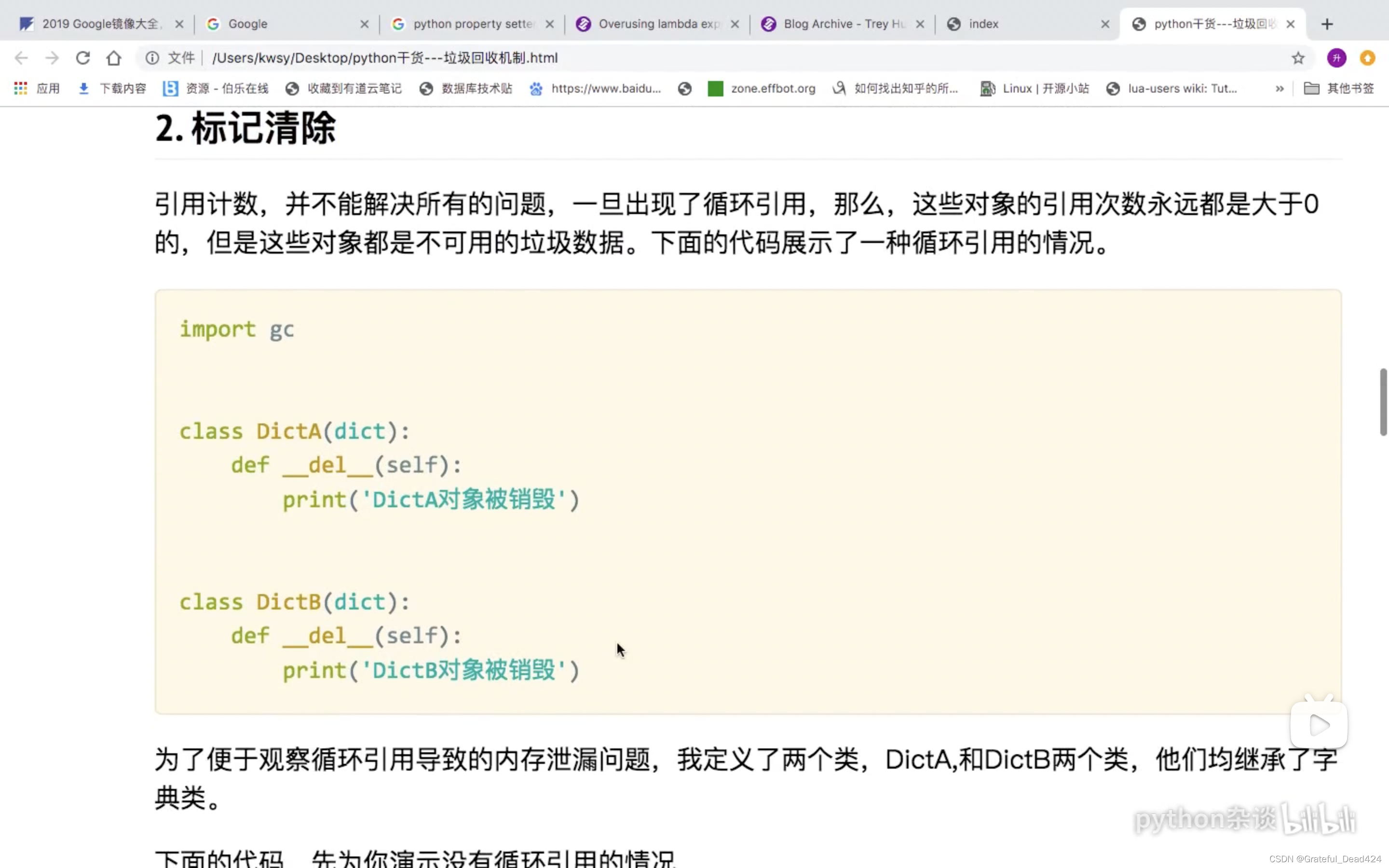Reload the current page

(x=83, y=58)
